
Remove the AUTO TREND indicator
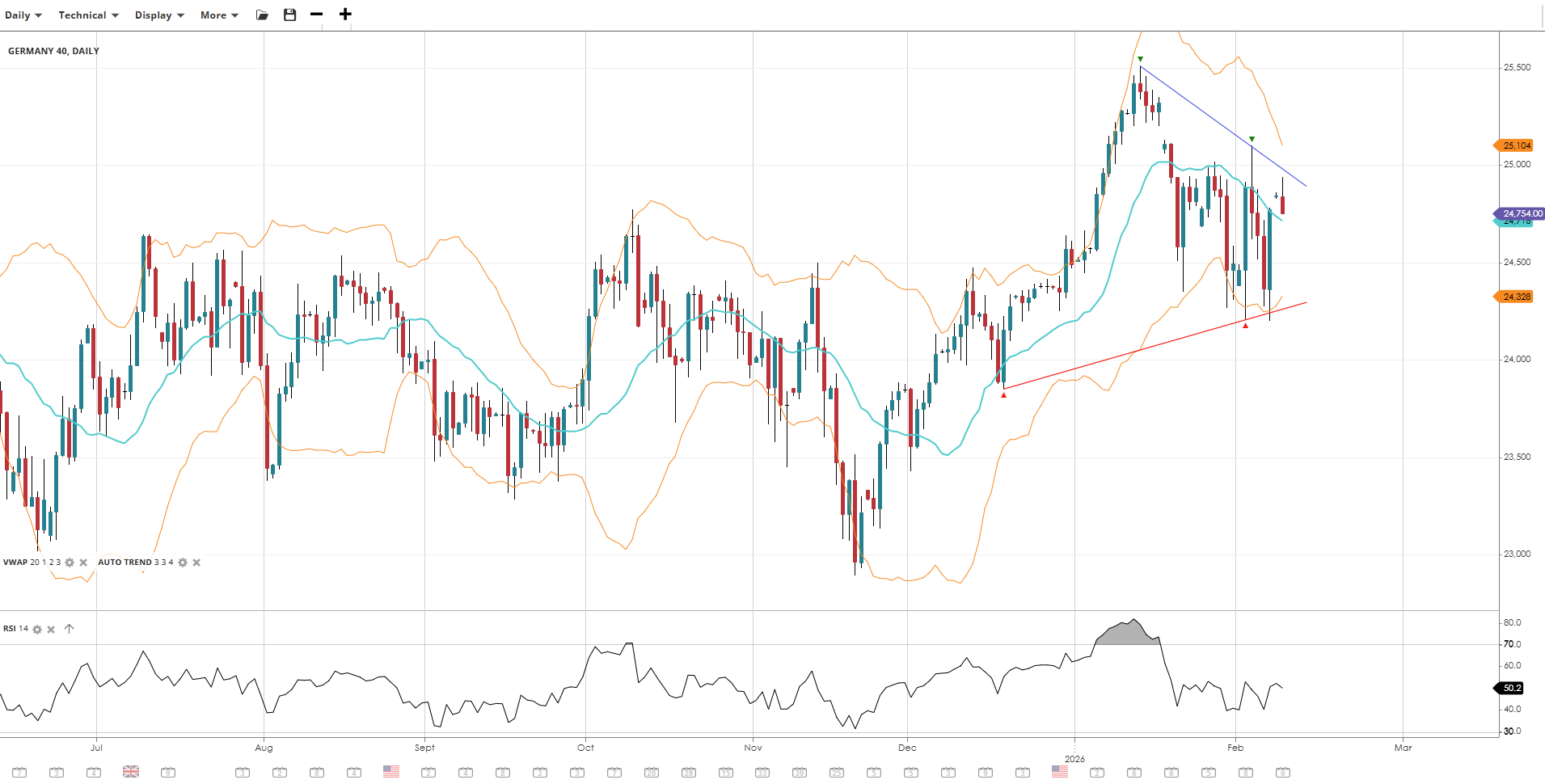pos(196,563)
